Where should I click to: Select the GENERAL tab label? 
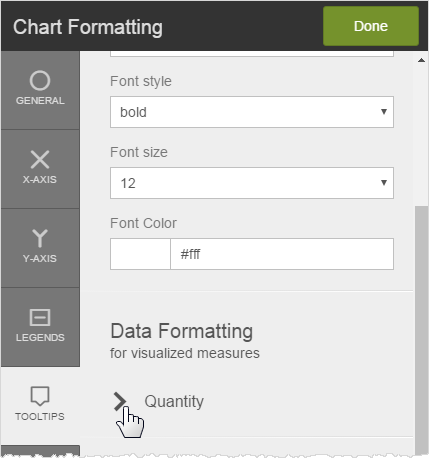pyautogui.click(x=40, y=101)
